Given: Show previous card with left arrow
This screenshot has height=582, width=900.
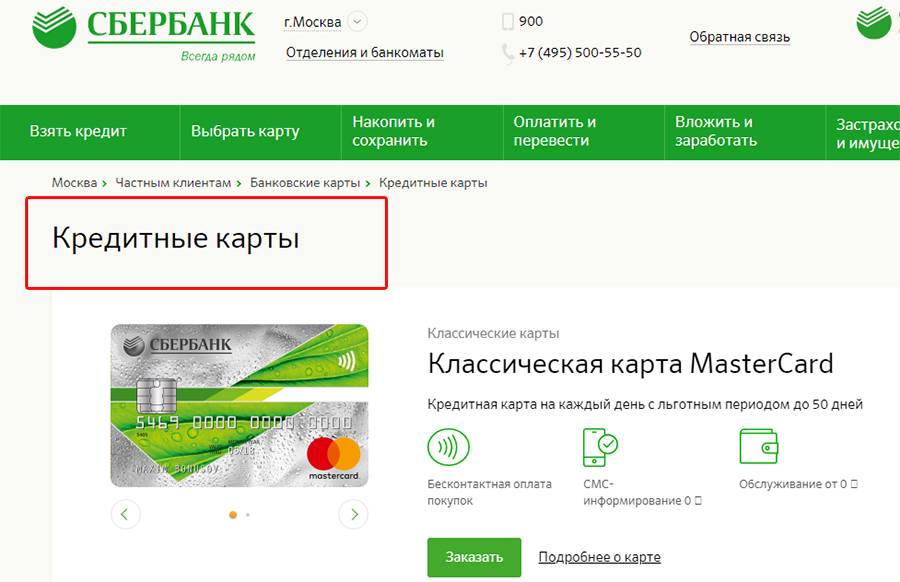Looking at the screenshot, I should point(125,514).
